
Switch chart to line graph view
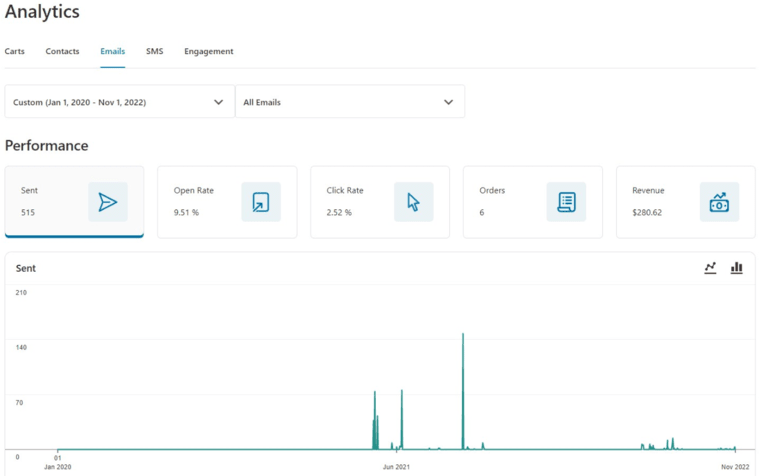pyautogui.click(x=710, y=268)
